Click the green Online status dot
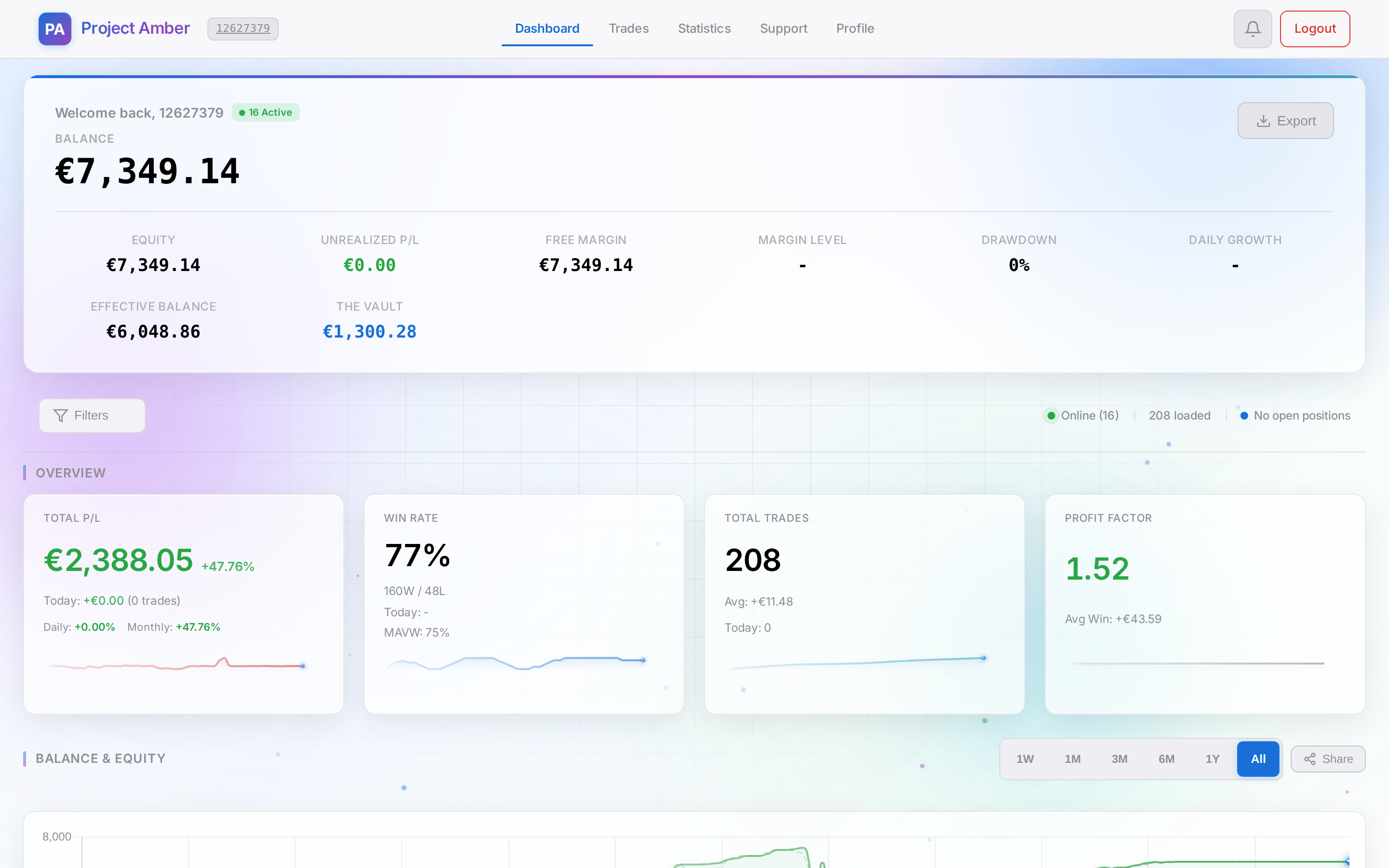Screen dimensions: 1389x868 [x=1051, y=415]
